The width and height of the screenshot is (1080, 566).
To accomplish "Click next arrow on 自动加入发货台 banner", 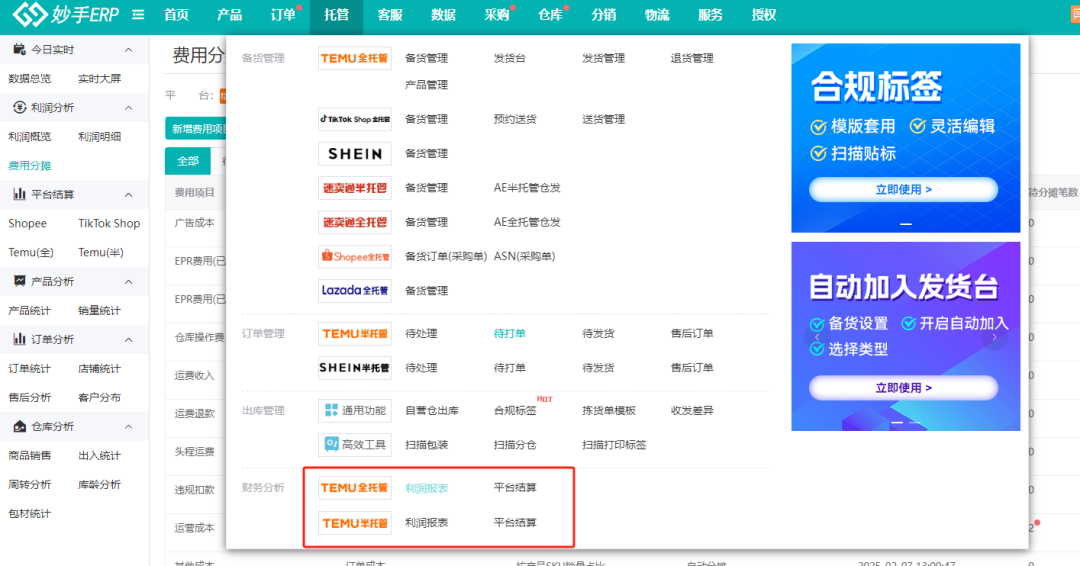I will [x=994, y=337].
